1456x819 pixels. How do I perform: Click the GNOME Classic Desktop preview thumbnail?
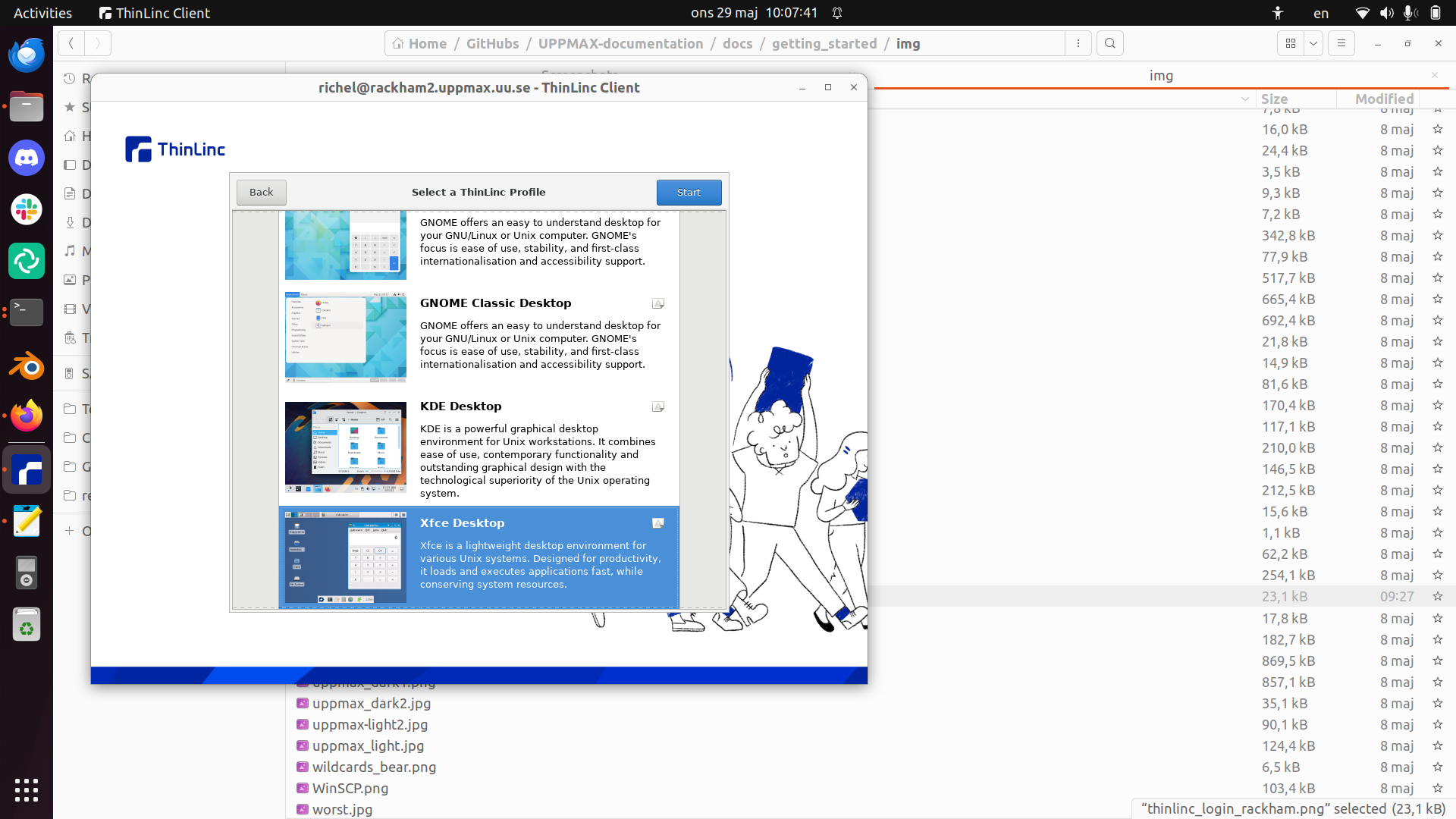point(346,337)
